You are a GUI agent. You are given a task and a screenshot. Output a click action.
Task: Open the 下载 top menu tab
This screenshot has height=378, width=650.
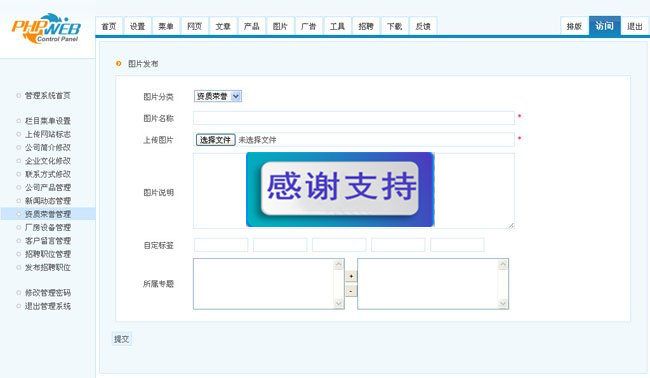coord(395,26)
